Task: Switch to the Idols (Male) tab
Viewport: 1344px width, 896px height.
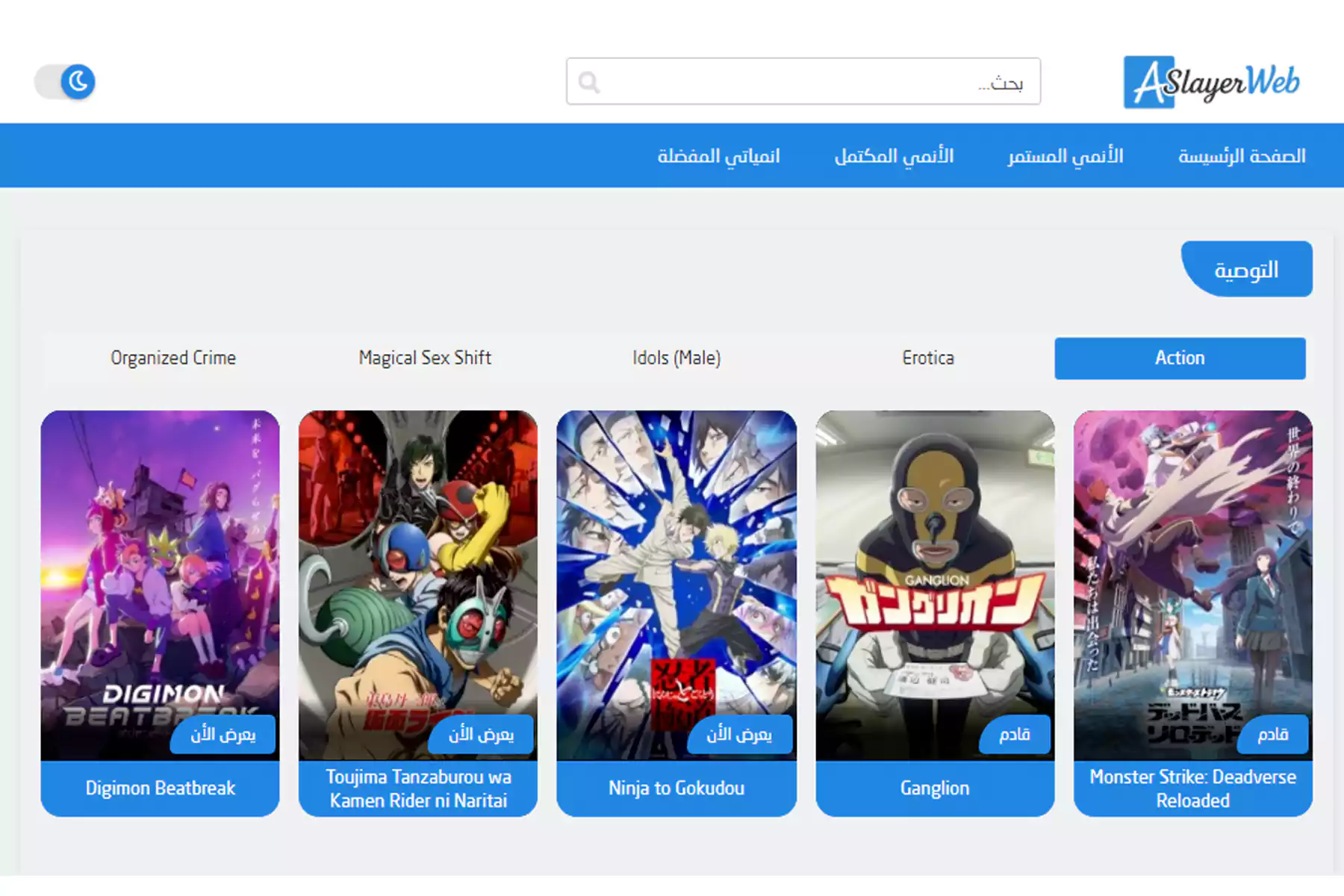Action: point(676,358)
